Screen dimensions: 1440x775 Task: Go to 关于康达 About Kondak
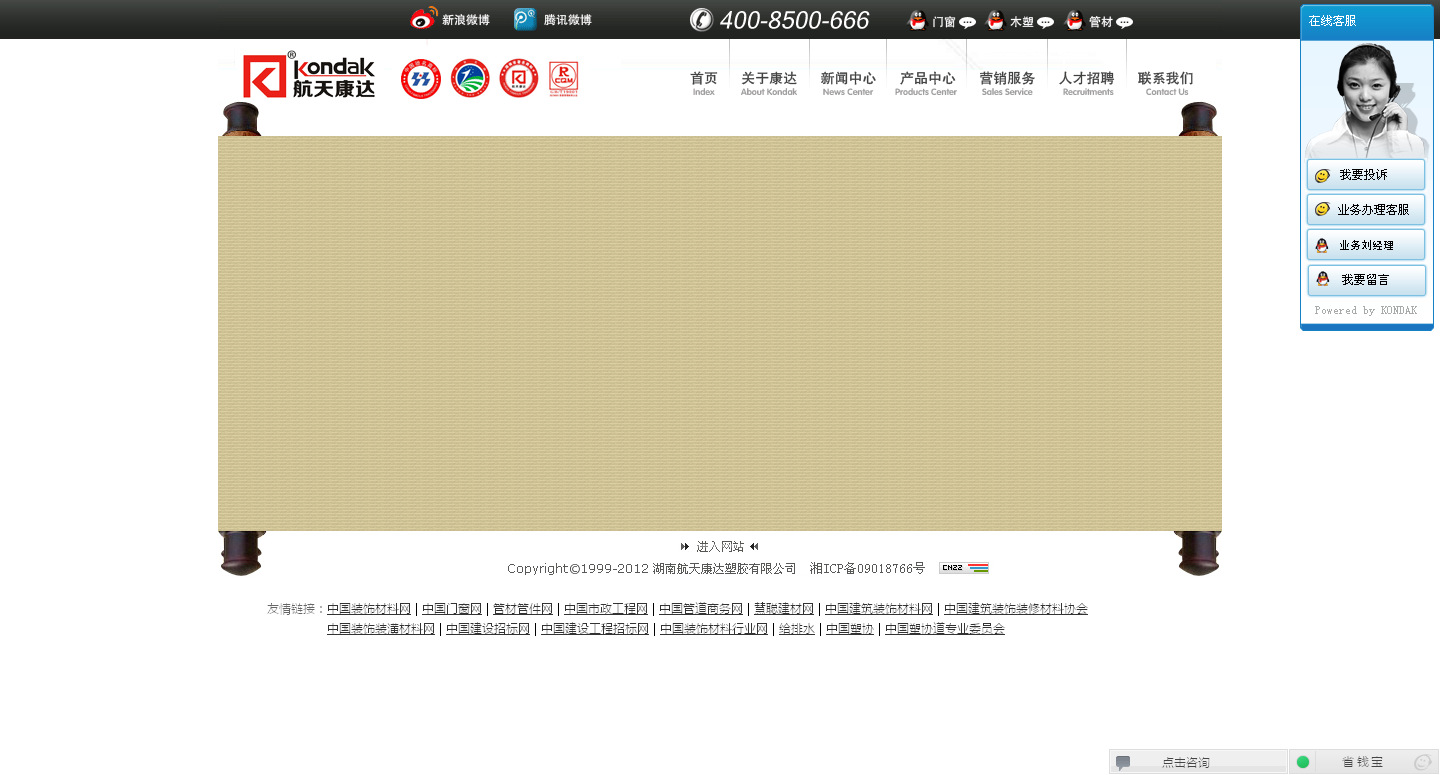tap(769, 83)
